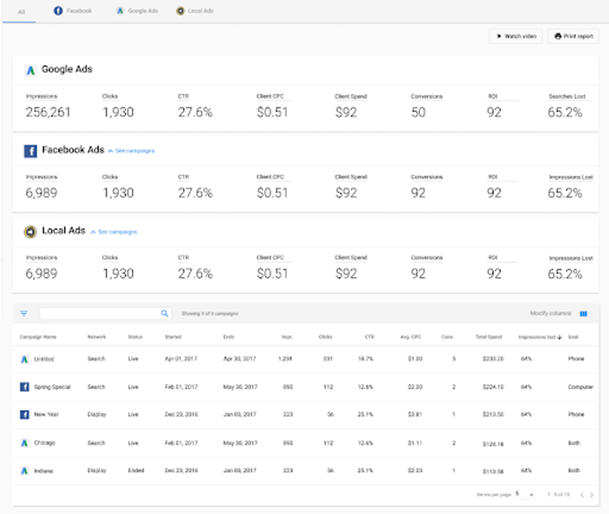Screen dimensions: 609x514
Task: Click the Facebook Ads section logo
Action: tap(31, 150)
